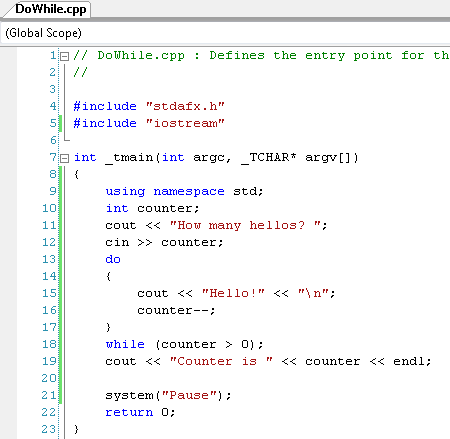Click the "iostream" include string

click(185, 123)
